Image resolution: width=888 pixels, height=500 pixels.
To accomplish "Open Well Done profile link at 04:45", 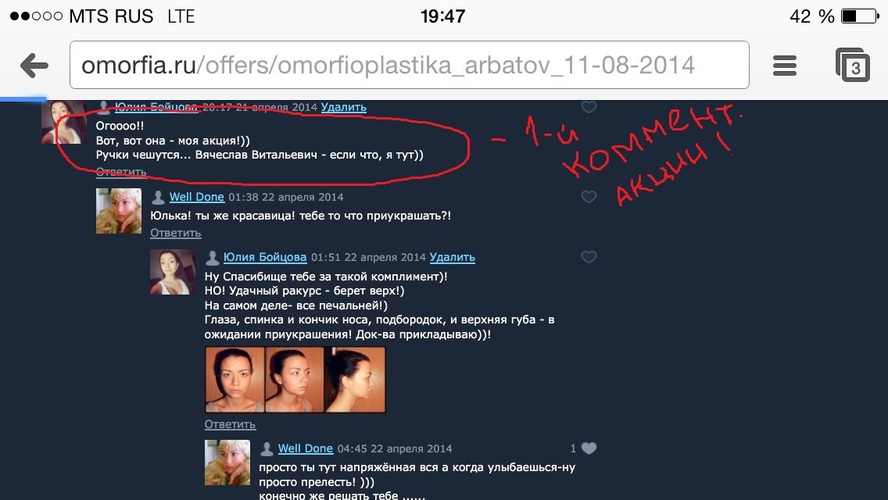I will pos(305,448).
